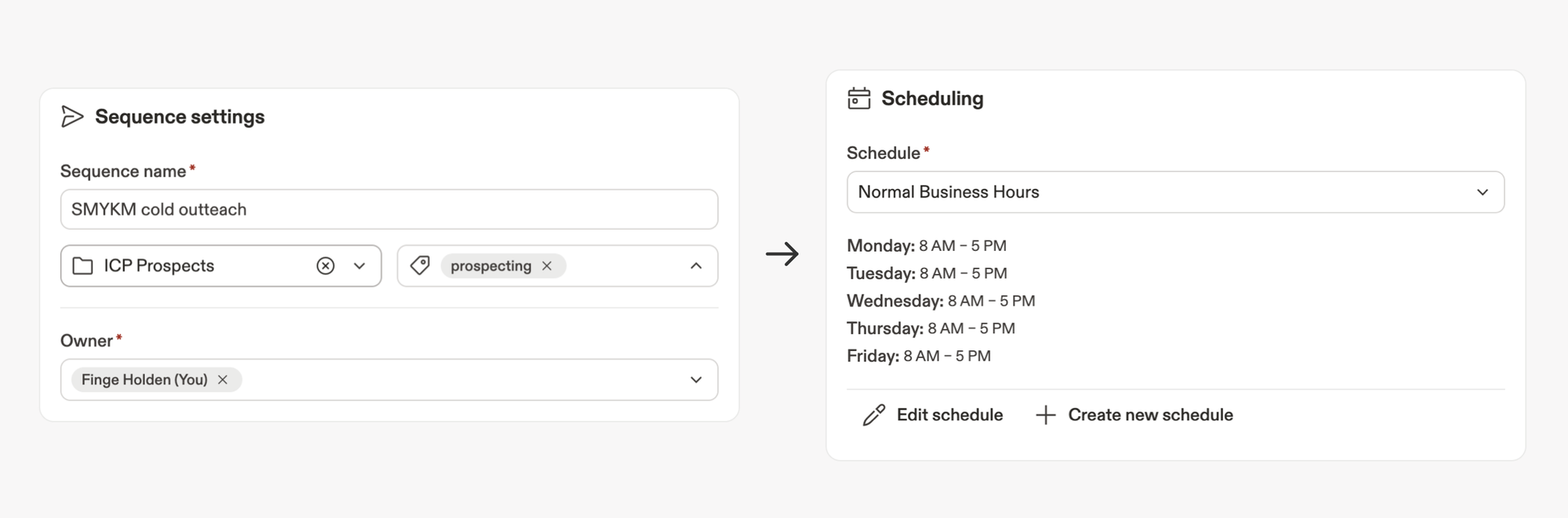Click the Edit schedule link

pos(949,415)
